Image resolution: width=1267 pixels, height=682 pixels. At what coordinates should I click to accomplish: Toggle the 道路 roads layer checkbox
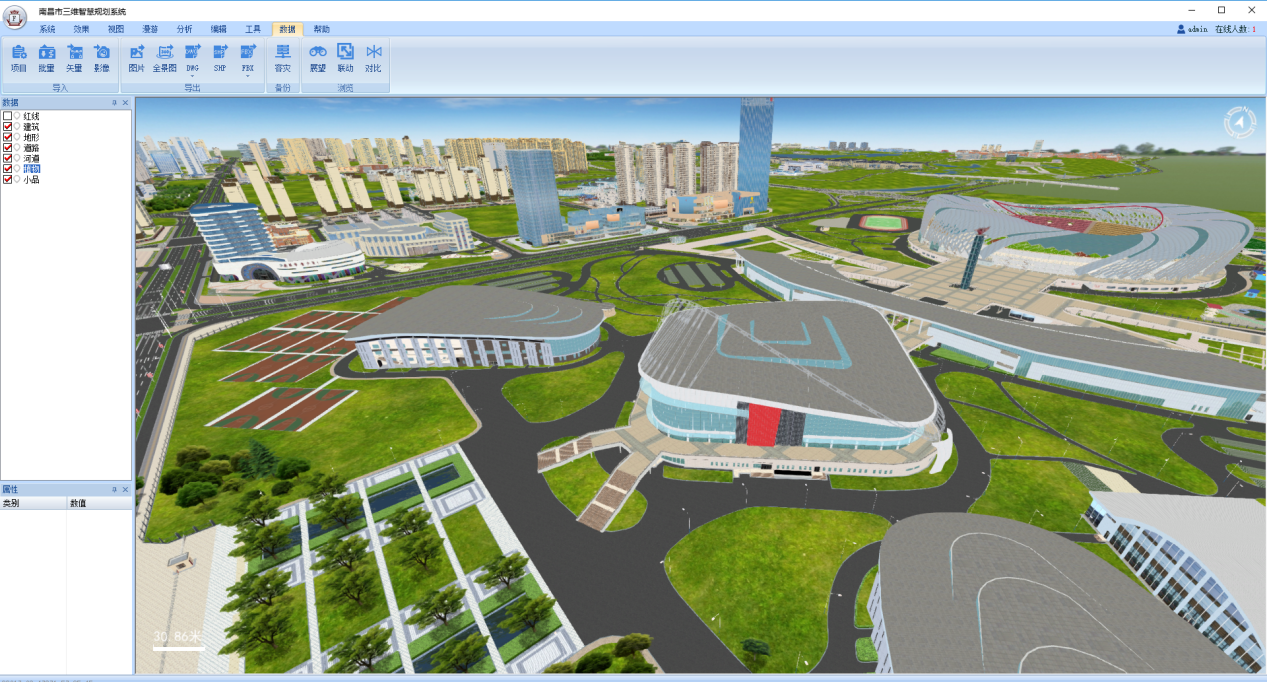[8, 148]
